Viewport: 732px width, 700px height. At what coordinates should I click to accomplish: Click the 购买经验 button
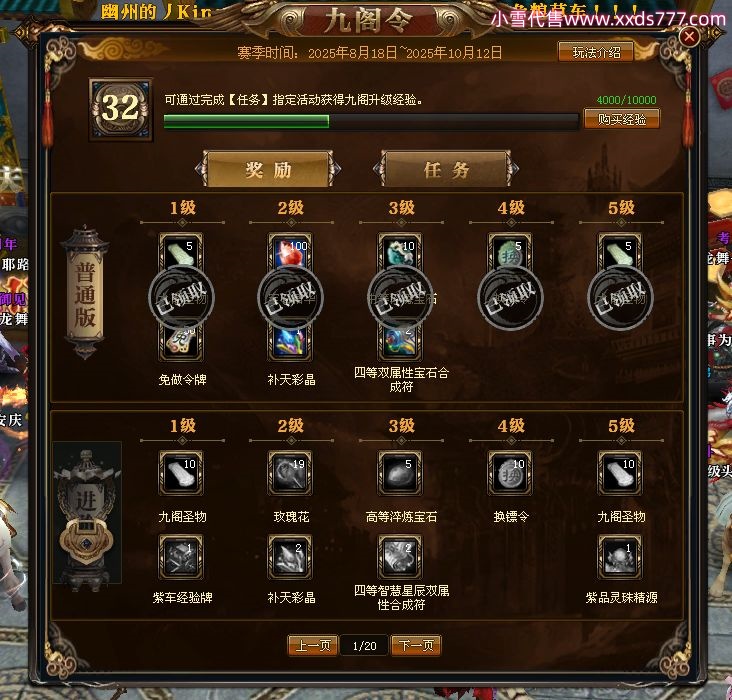622,119
